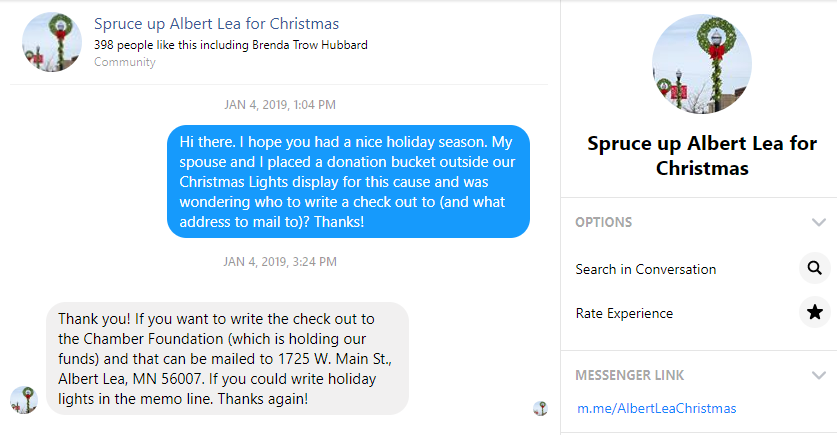Click the Community category label
This screenshot has width=837, height=435.
click(x=125, y=62)
